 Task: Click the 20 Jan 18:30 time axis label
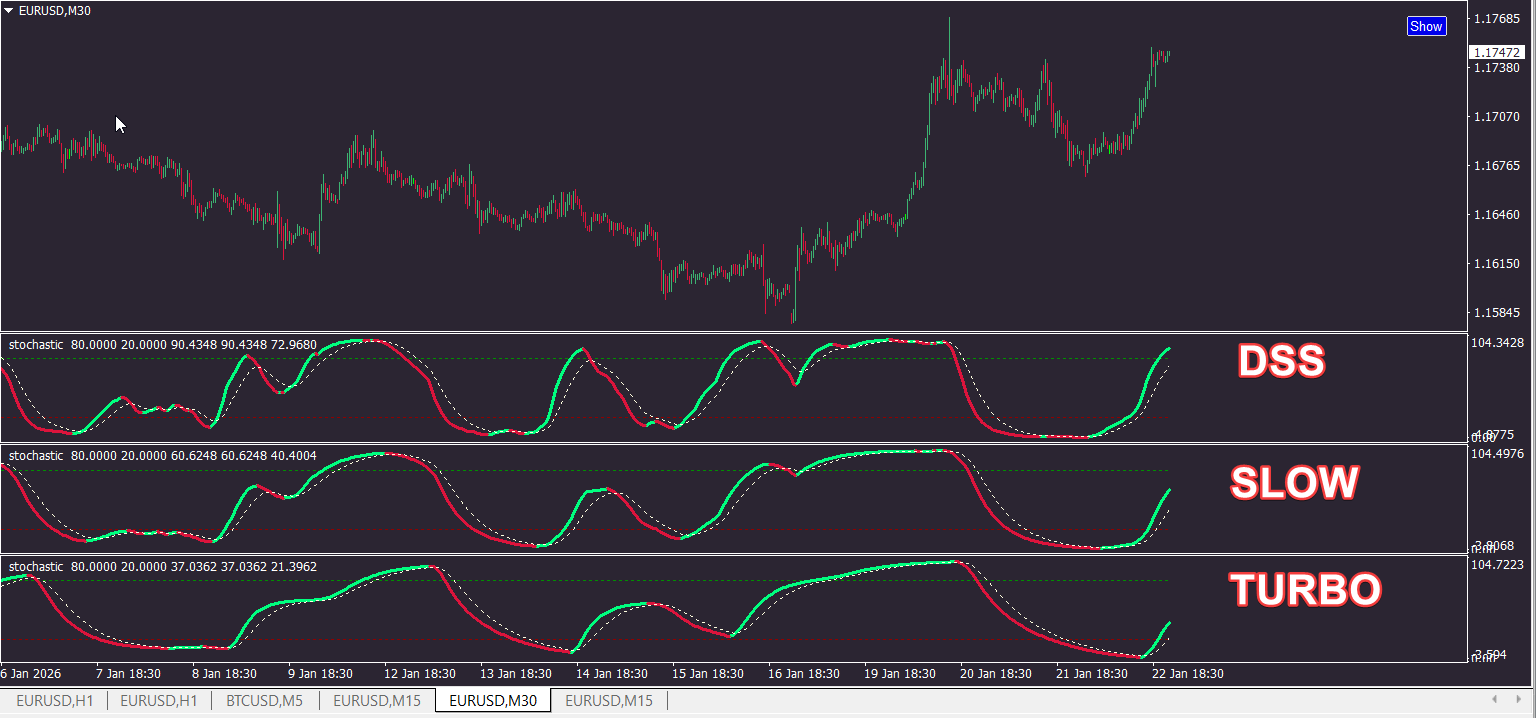coord(996,674)
